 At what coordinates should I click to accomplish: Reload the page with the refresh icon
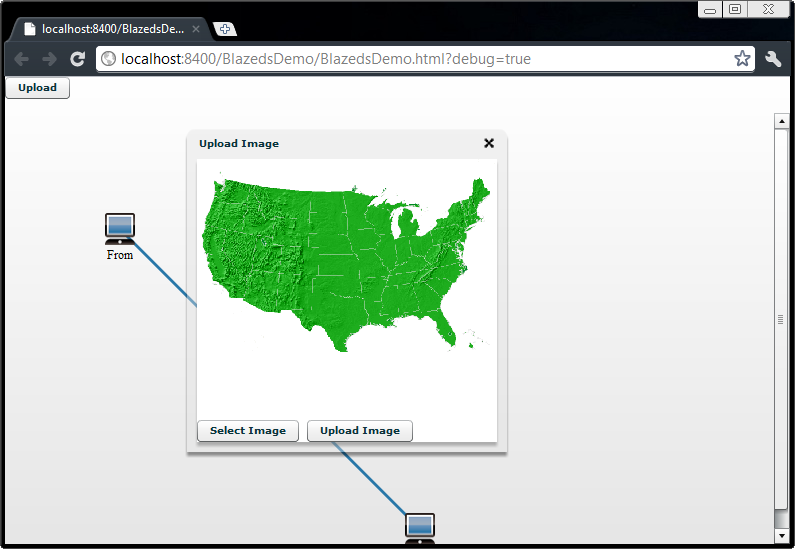pos(78,59)
